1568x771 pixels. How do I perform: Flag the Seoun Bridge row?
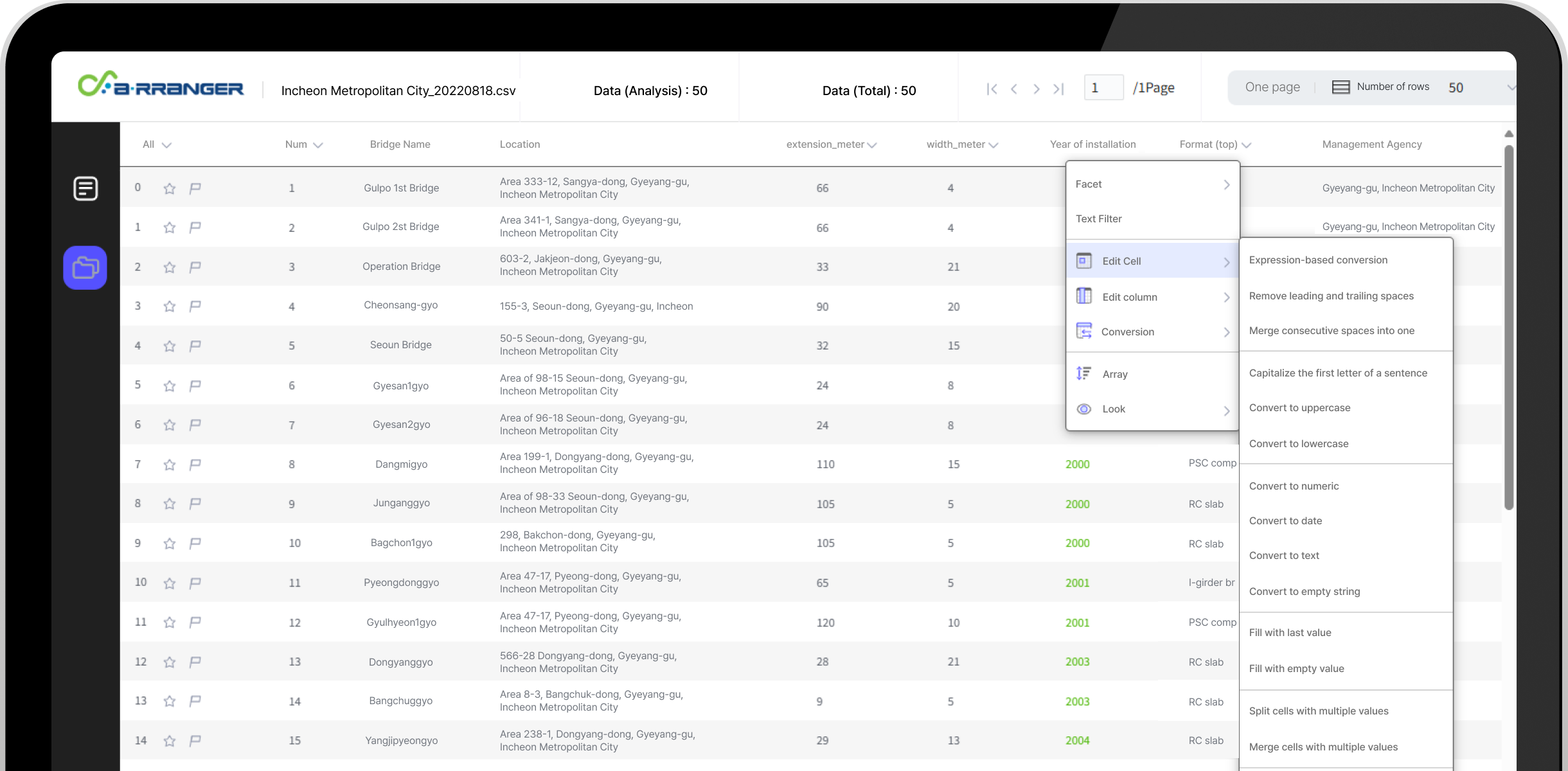tap(195, 346)
